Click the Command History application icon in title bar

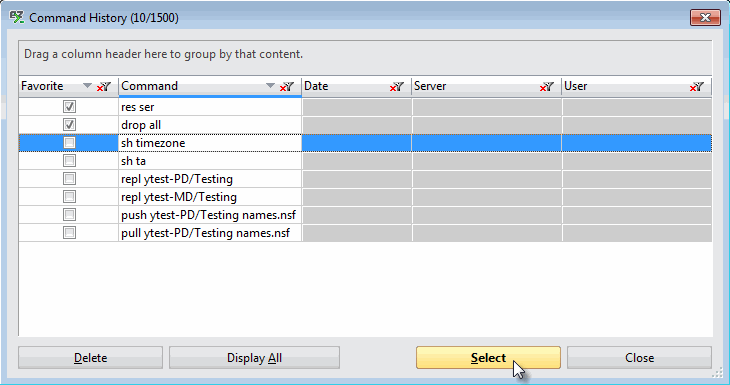(x=17, y=18)
